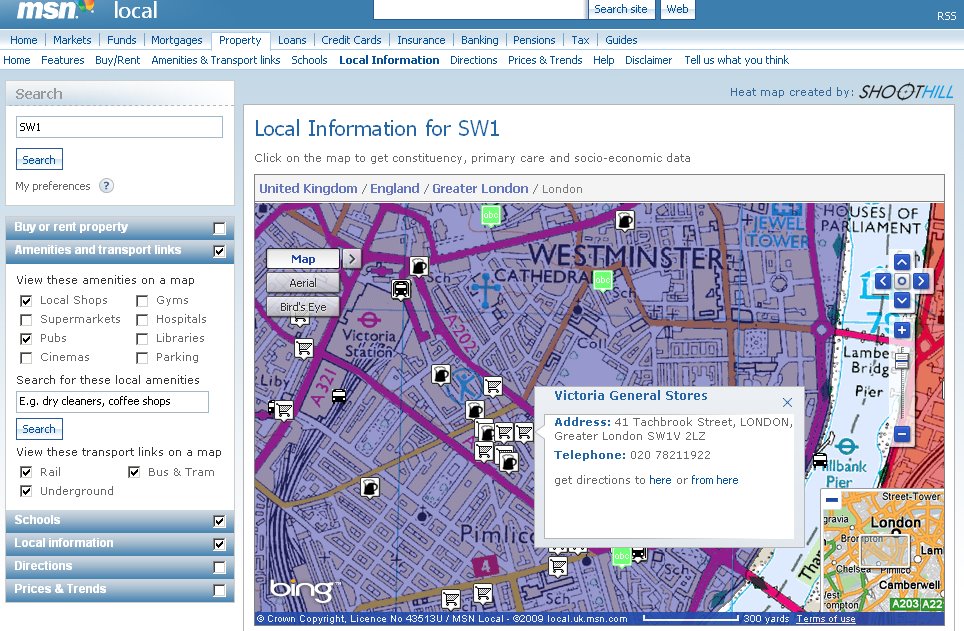
Task: Click the map zoom slider handle
Action: 901,361
